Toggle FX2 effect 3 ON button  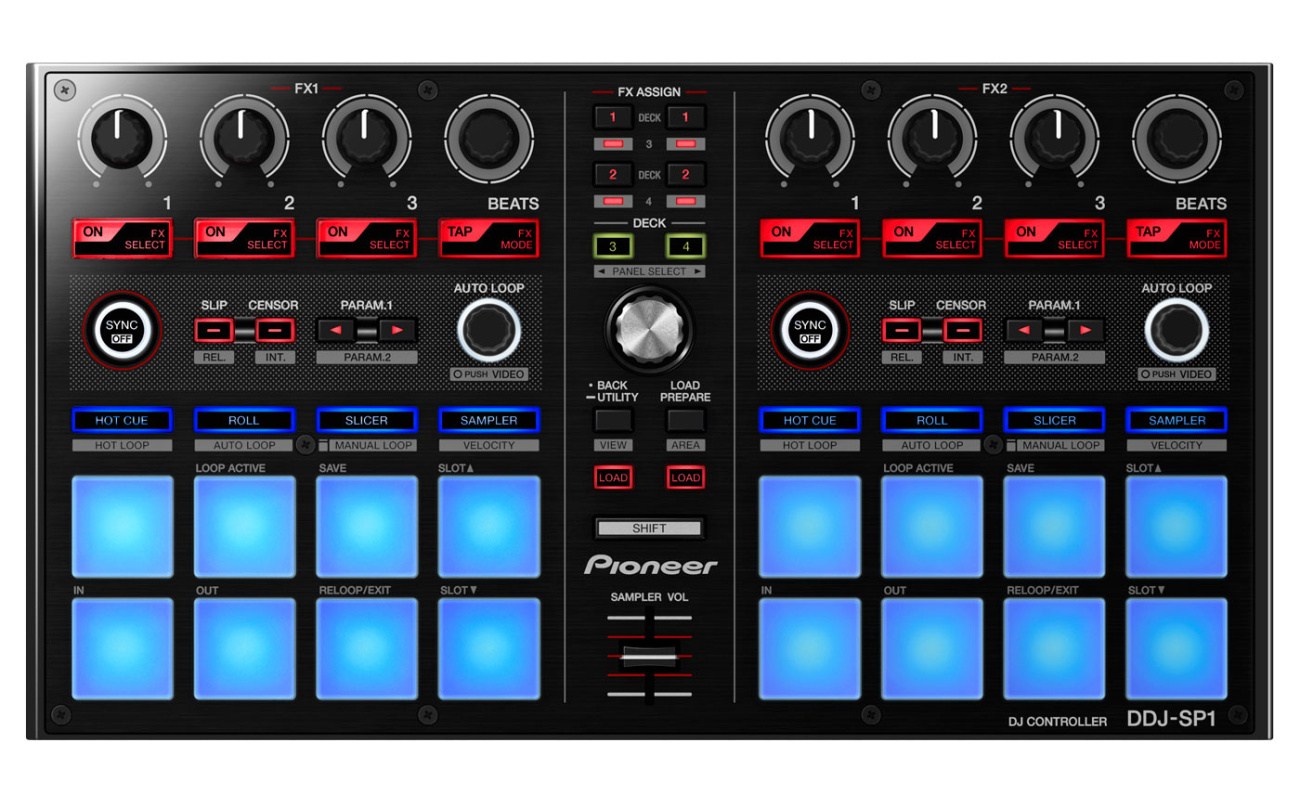(1054, 238)
